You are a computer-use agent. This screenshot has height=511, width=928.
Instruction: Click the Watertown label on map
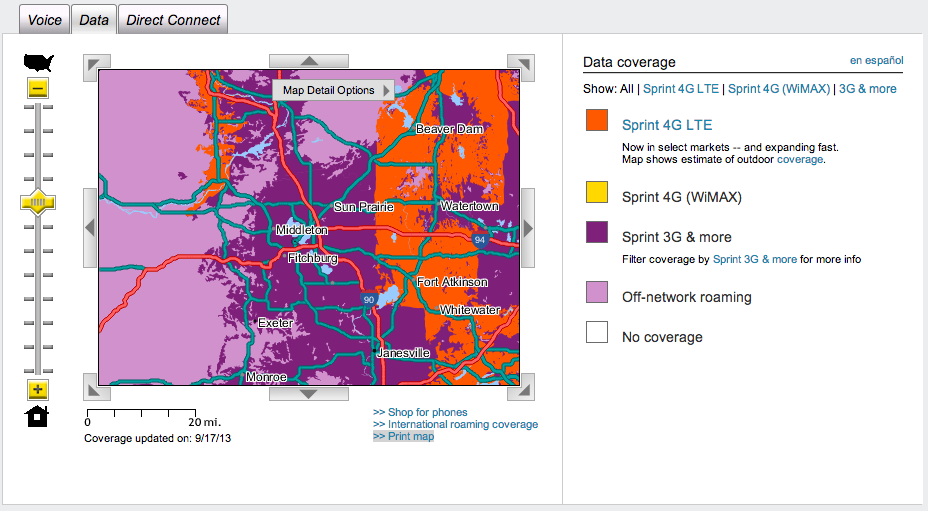pos(470,206)
